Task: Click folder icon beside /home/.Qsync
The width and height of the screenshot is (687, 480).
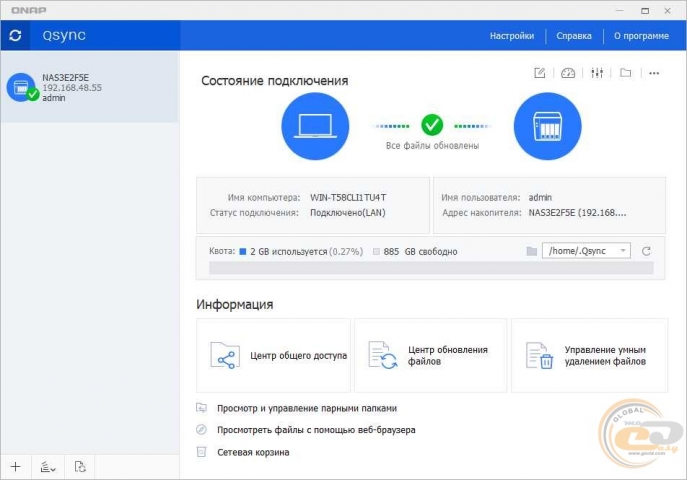Action: [531, 251]
